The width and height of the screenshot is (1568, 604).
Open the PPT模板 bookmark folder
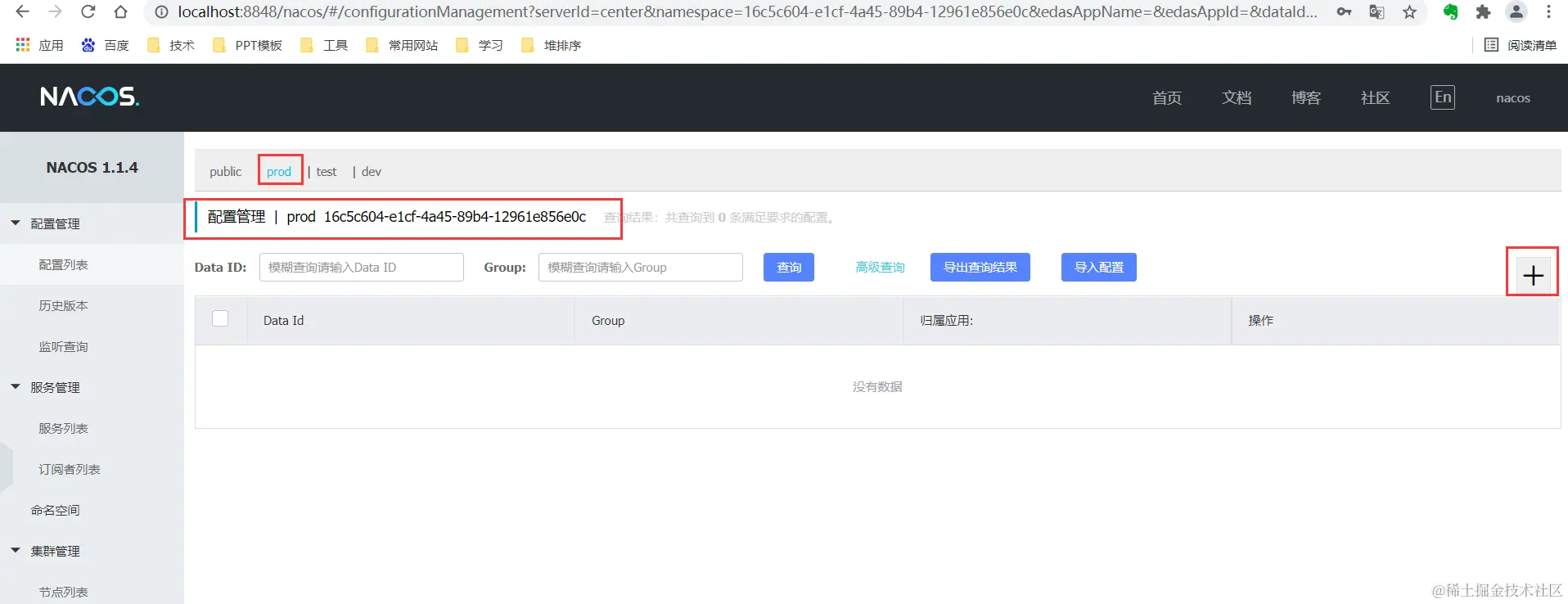pos(247,45)
